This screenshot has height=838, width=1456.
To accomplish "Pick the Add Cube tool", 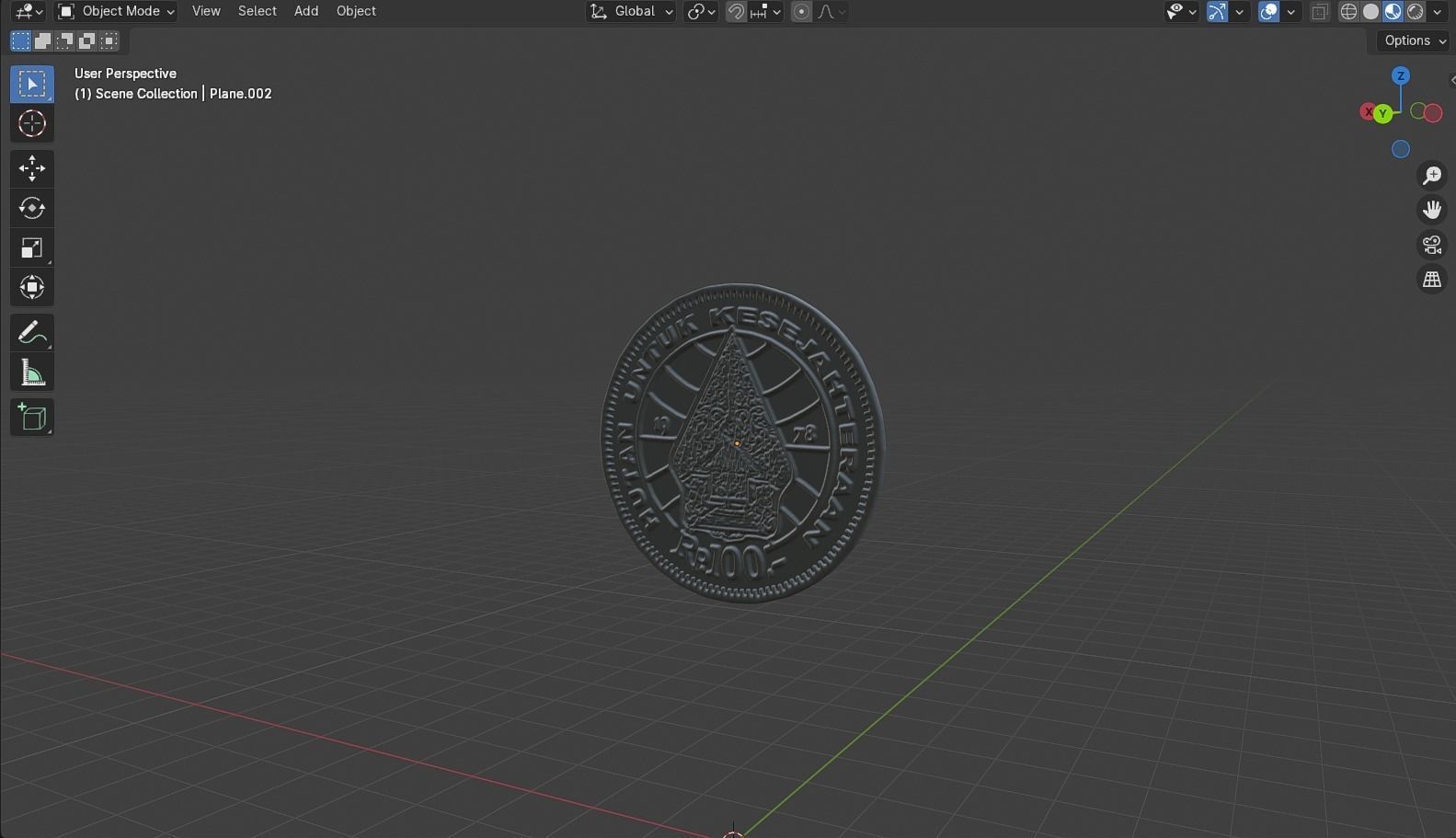I will tap(32, 417).
